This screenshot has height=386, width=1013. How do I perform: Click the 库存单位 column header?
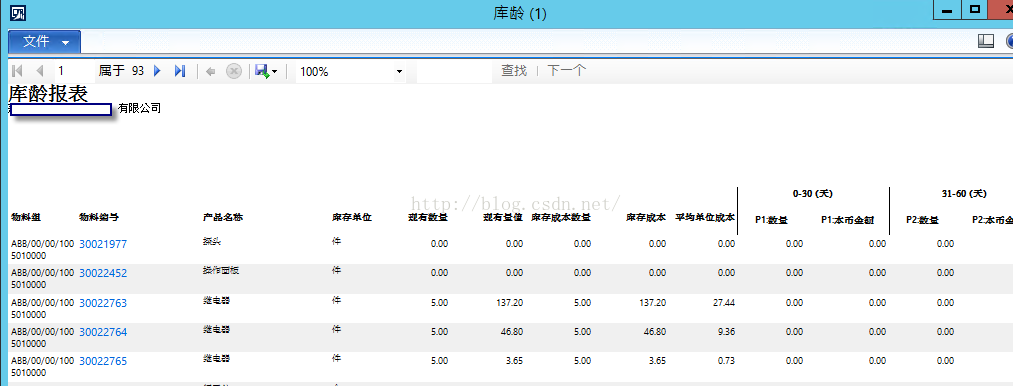click(352, 218)
